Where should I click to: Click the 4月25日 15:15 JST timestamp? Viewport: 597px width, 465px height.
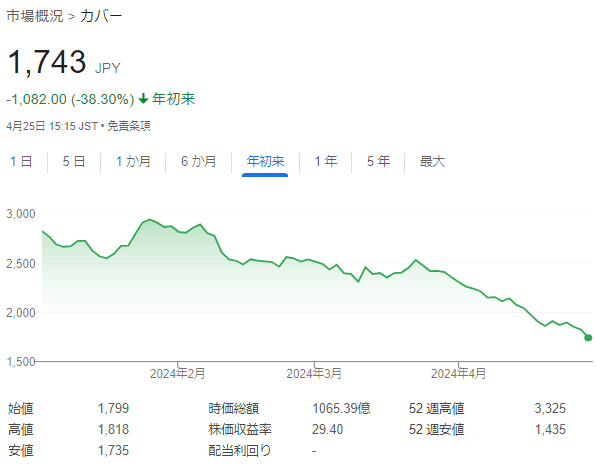coord(52,126)
